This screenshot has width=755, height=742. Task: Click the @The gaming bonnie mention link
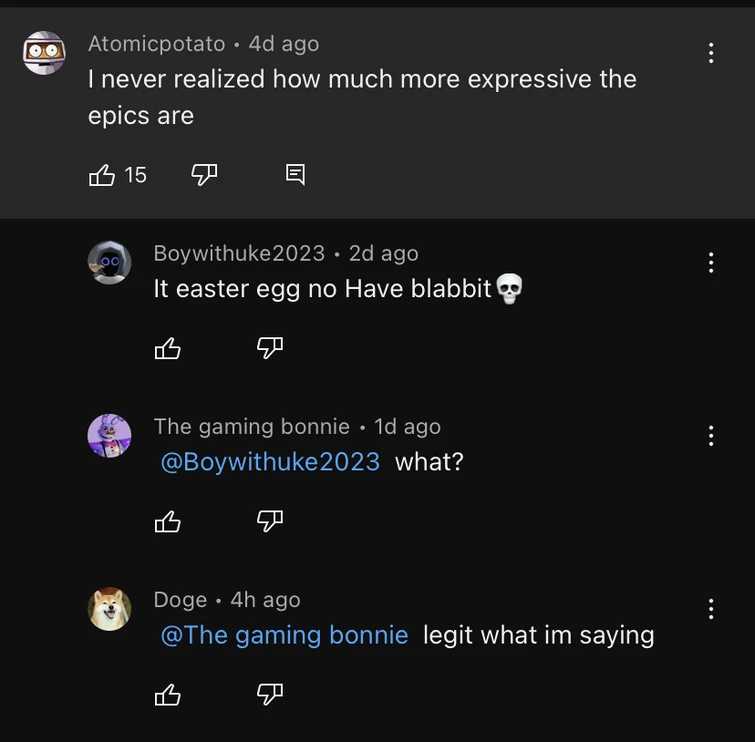tap(284, 635)
